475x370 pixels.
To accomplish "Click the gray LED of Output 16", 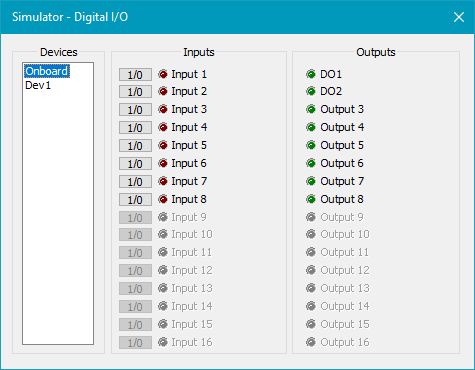I will [x=311, y=342].
